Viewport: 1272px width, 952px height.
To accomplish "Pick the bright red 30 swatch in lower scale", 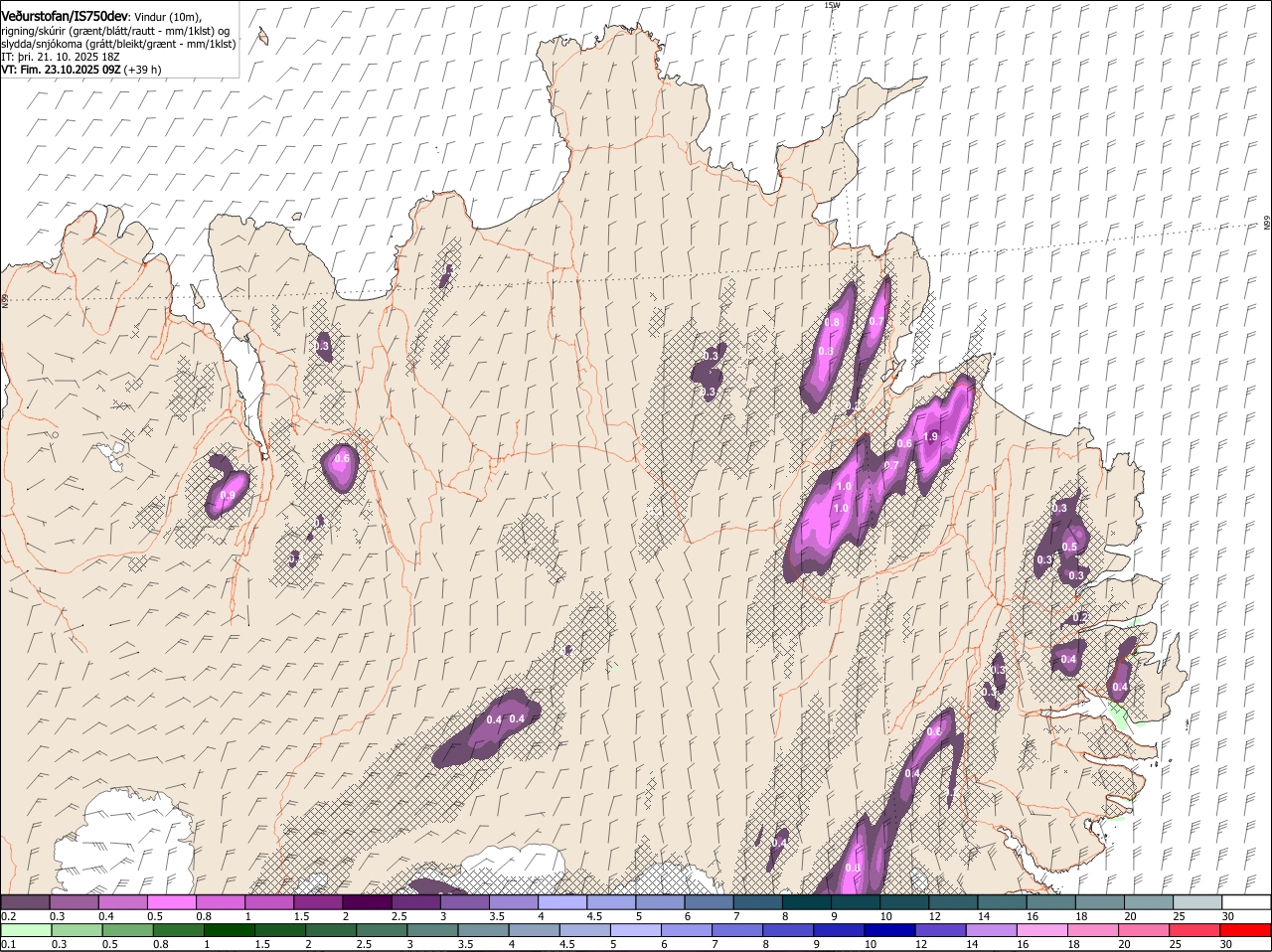I will 1244,931.
